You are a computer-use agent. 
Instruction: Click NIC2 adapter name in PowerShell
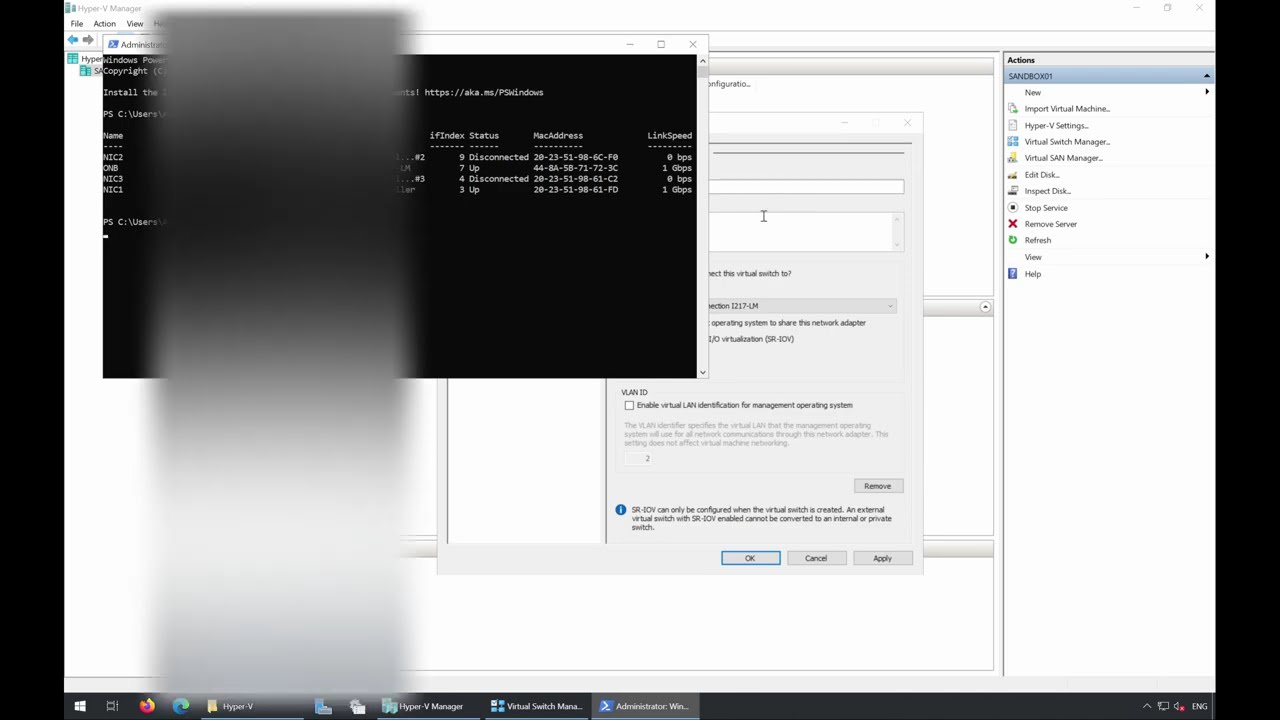tap(113, 157)
